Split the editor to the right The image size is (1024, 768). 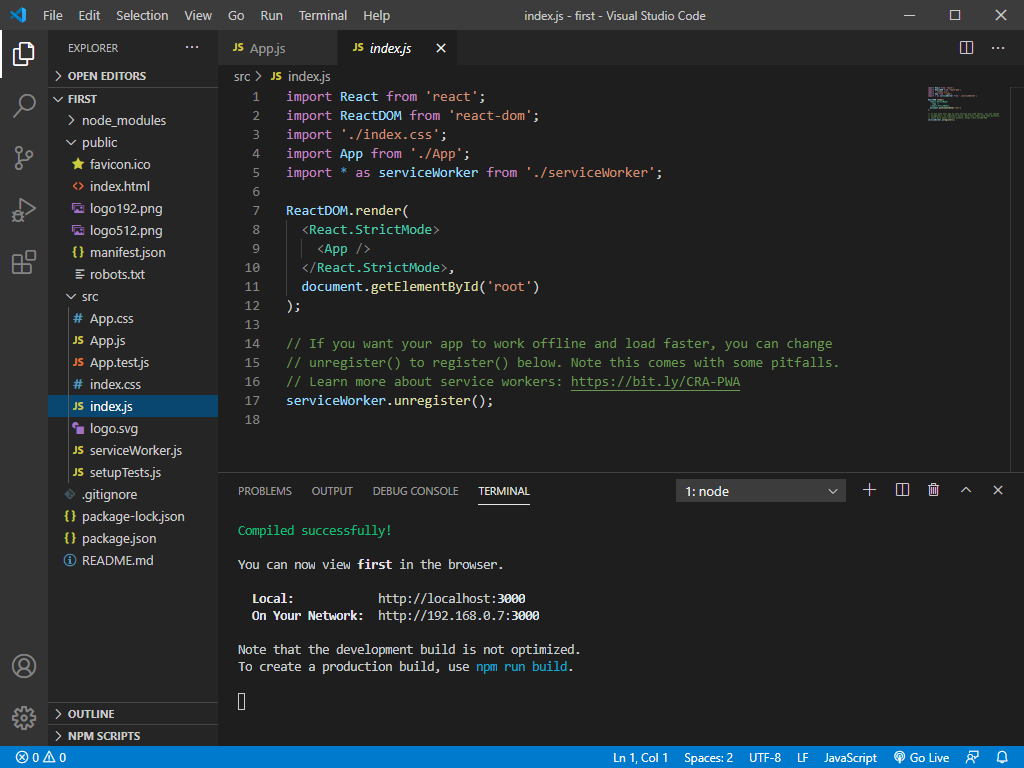pyautogui.click(x=966, y=48)
